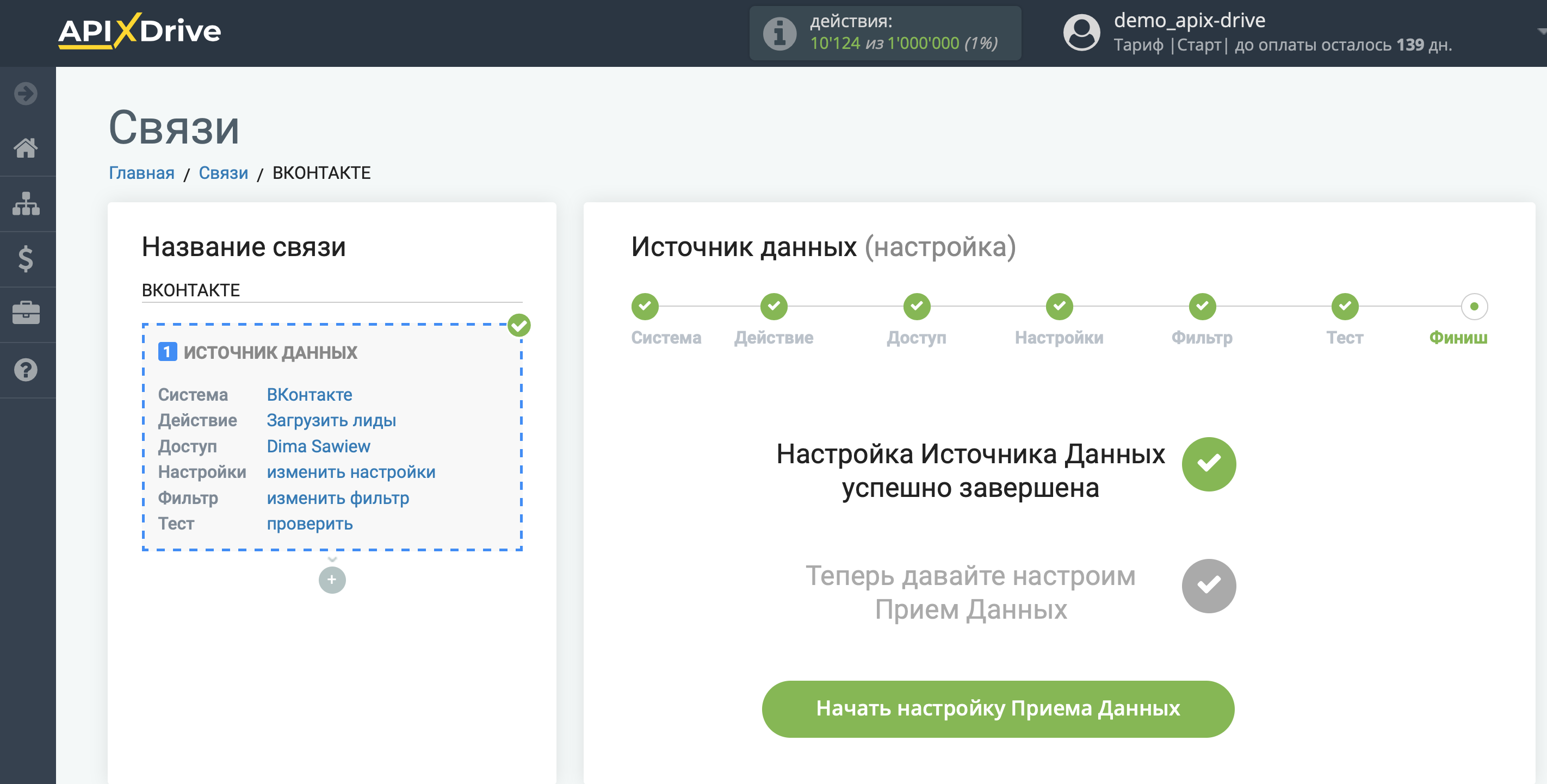
Task: Click the number 1 source badge
Action: tap(168, 351)
